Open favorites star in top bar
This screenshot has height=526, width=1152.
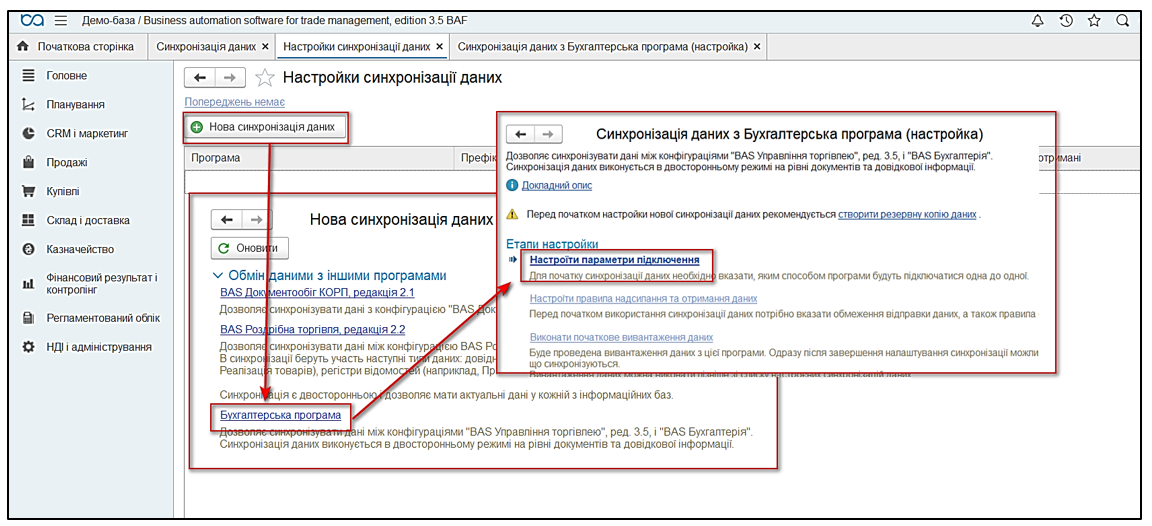tap(1094, 21)
